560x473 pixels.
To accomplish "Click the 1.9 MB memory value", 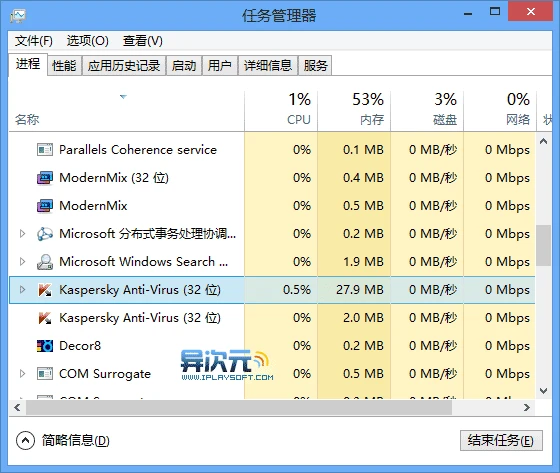I will [x=363, y=262].
